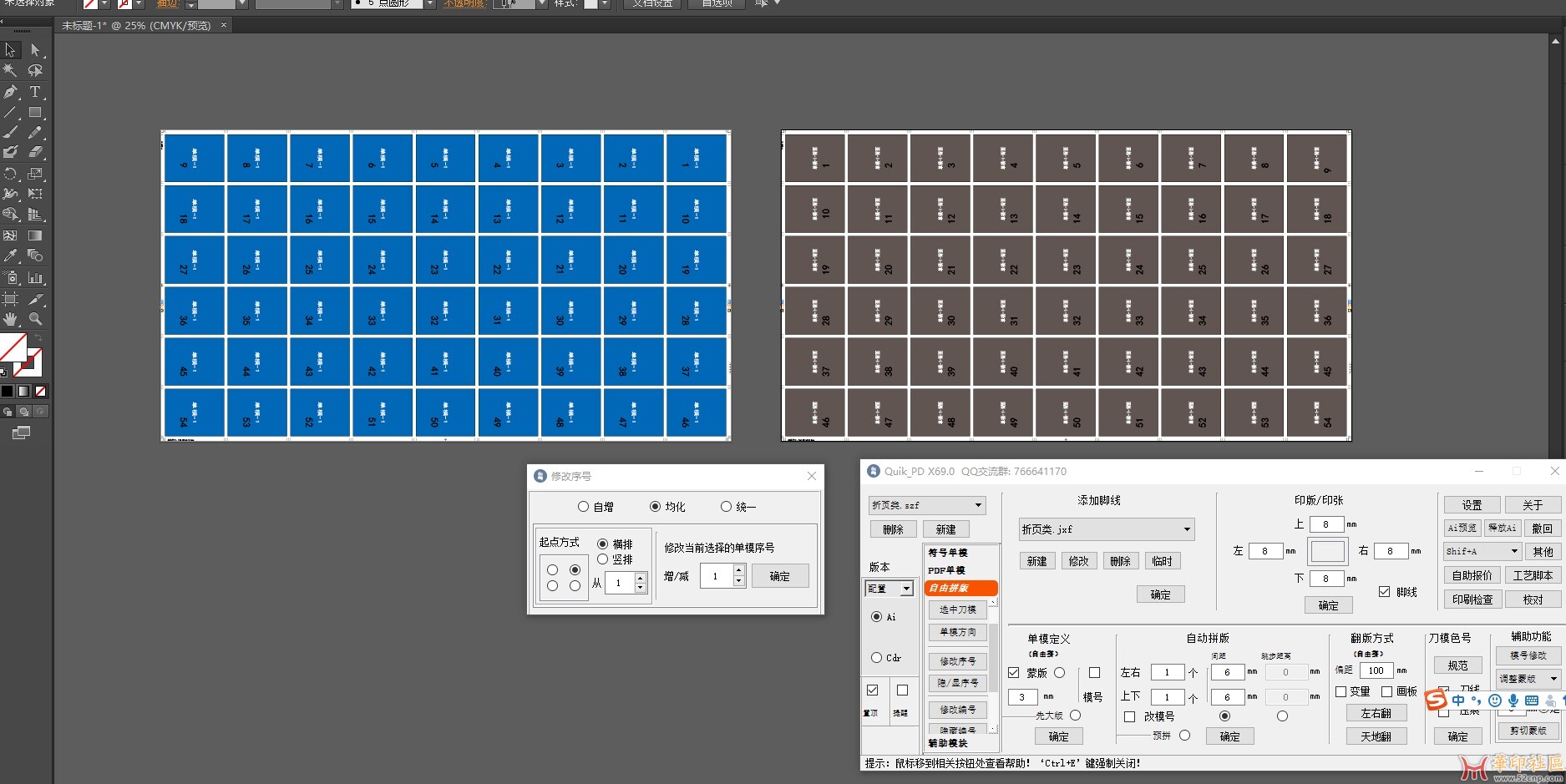Image resolution: width=1566 pixels, height=784 pixels.
Task: Click the Sogou IME microphone icon
Action: point(1513,701)
